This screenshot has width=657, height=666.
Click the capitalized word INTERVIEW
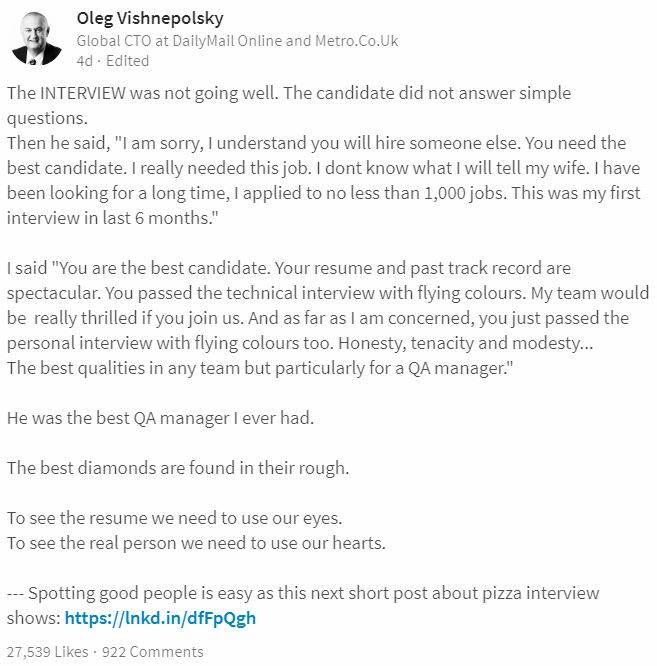[x=83, y=93]
